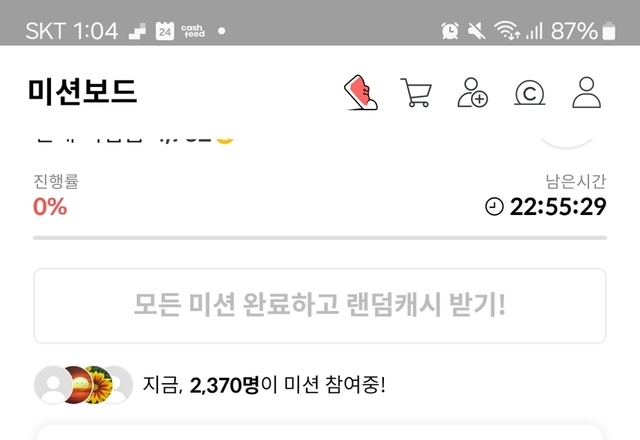The image size is (640, 440).
Task: Tap the calendar 24 status bar icon
Action: coord(165,31)
